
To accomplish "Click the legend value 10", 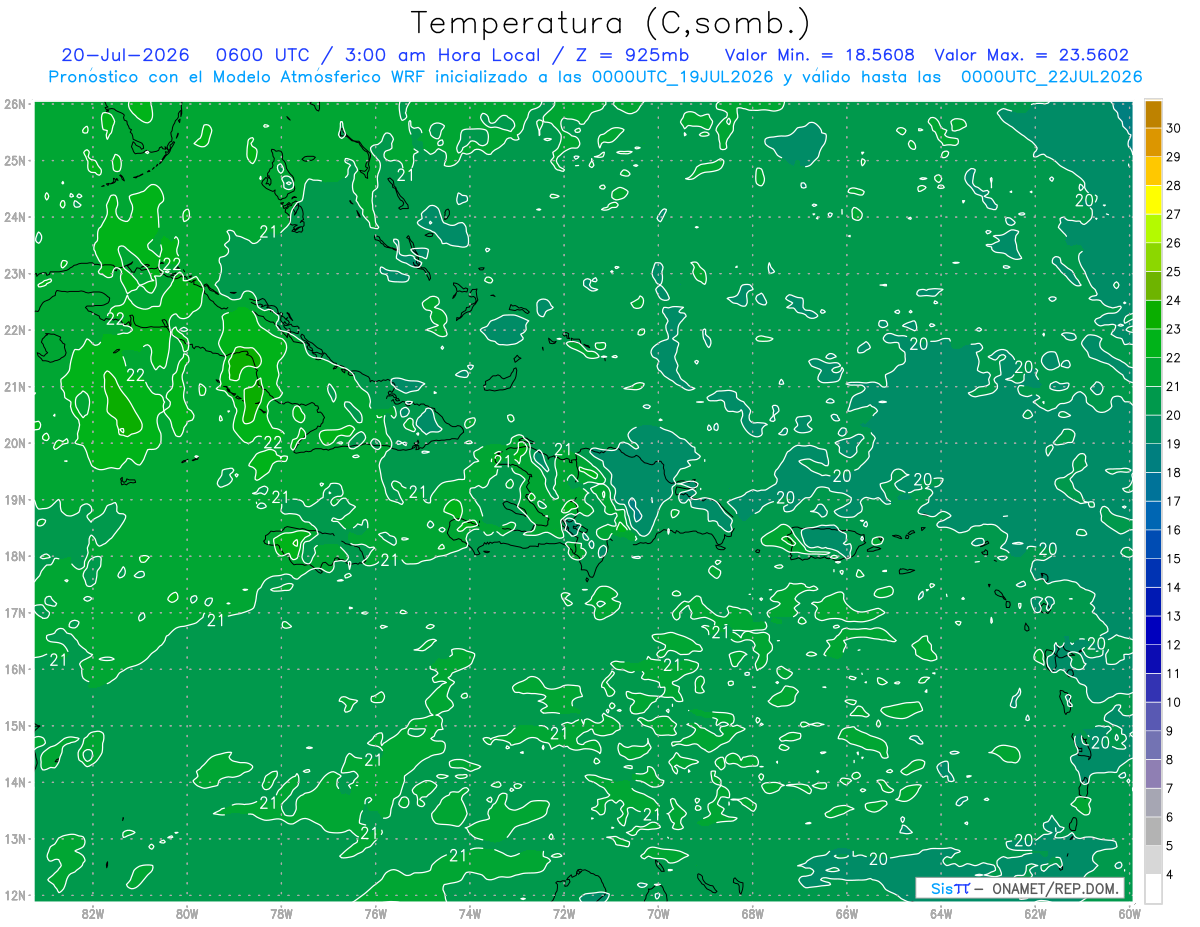I will point(1174,702).
